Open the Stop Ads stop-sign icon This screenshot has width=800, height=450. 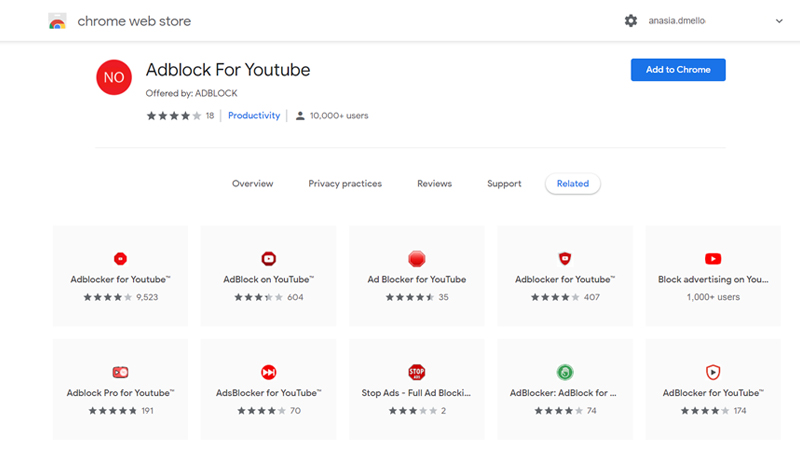(x=416, y=372)
